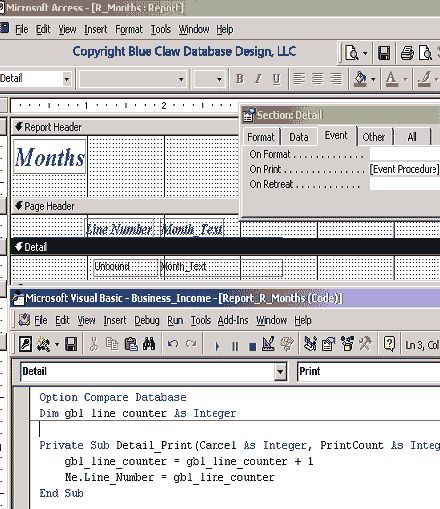Toggle Design Mode icon in VB toolbar
Image resolution: width=440 pixels, height=509 pixels.
click(268, 344)
